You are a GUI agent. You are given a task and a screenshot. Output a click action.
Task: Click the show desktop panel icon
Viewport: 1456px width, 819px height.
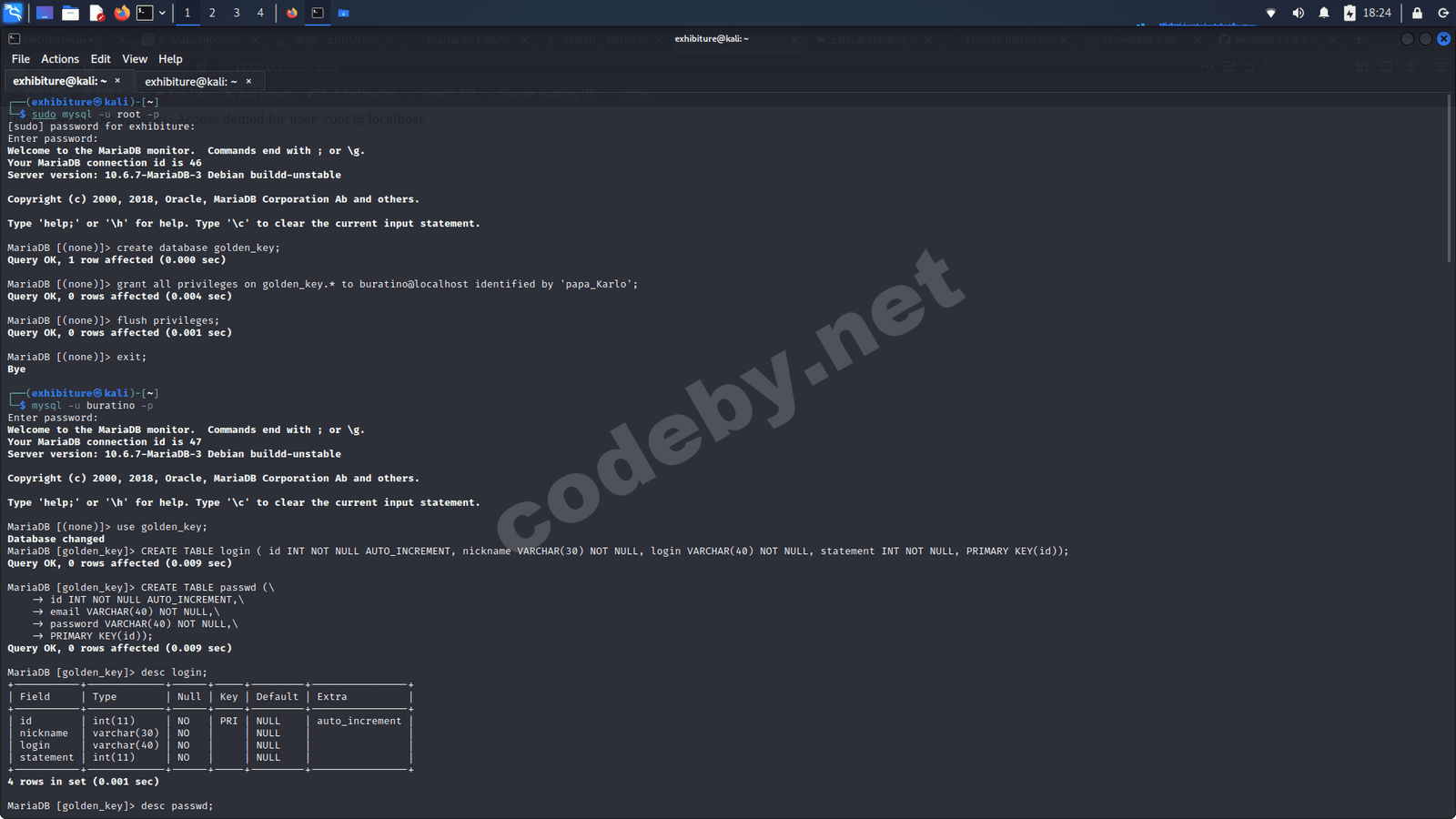(45, 13)
